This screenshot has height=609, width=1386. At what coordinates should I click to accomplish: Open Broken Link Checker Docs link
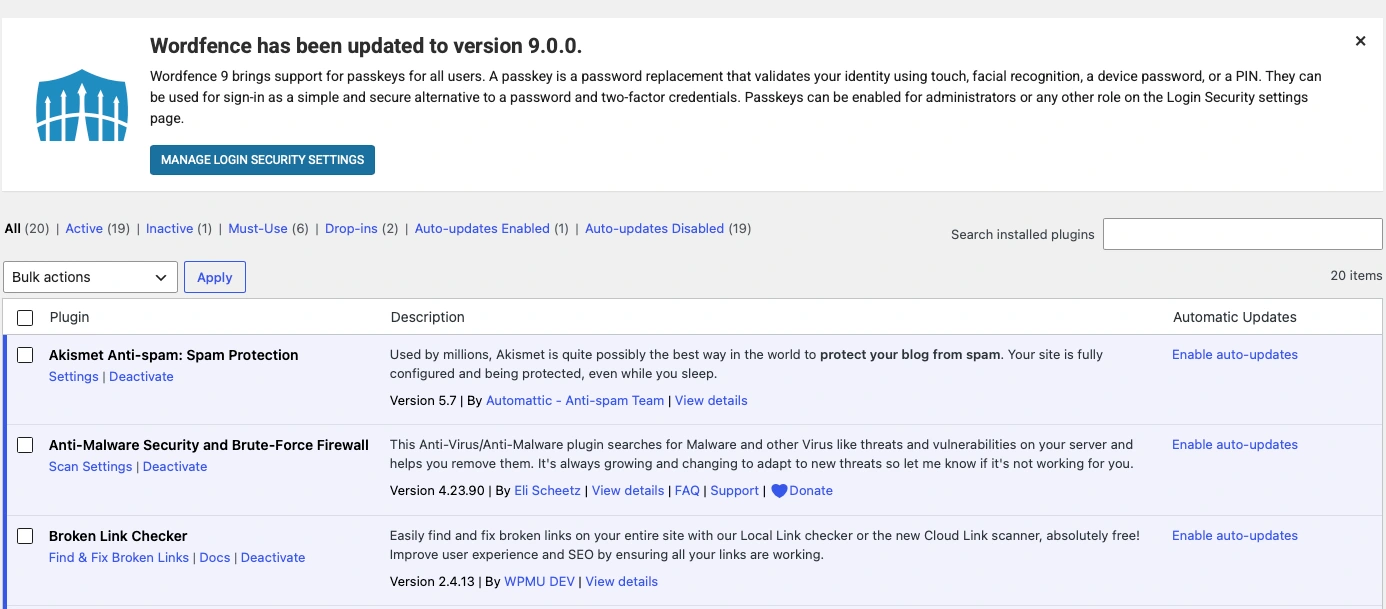215,558
